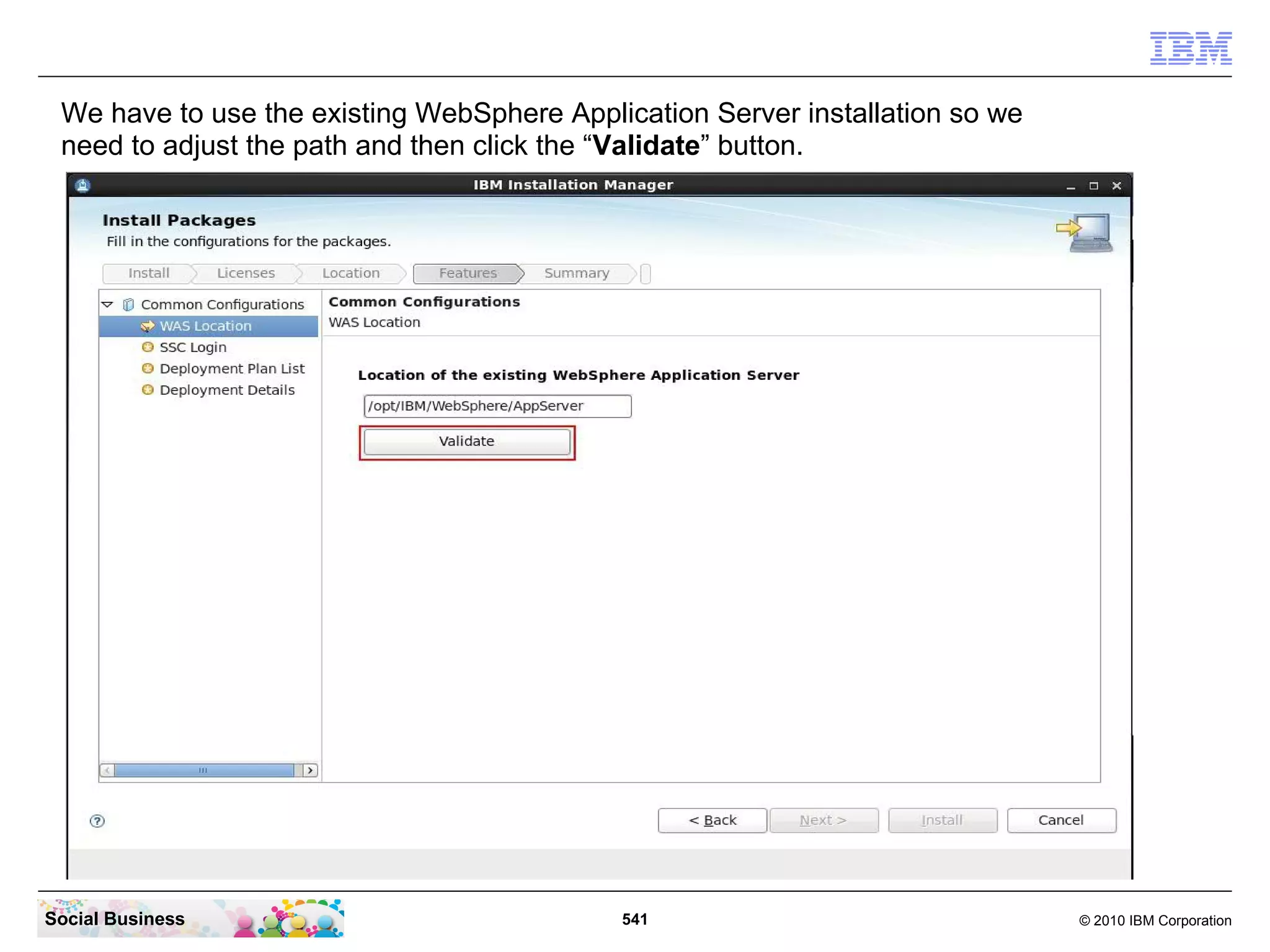Click the Common Configurations package icon
Image resolution: width=1270 pixels, height=952 pixels.
coord(128,304)
